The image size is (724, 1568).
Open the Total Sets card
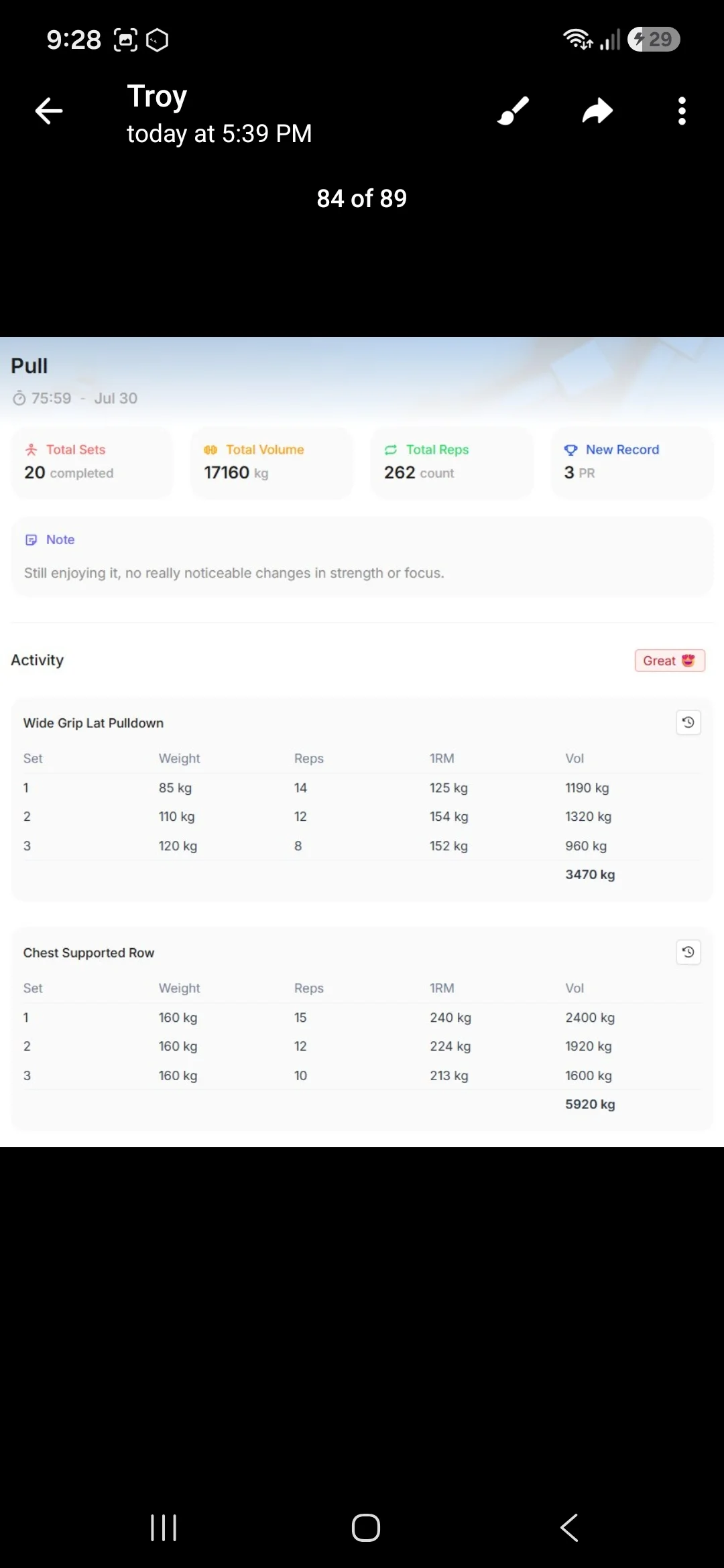click(x=93, y=462)
